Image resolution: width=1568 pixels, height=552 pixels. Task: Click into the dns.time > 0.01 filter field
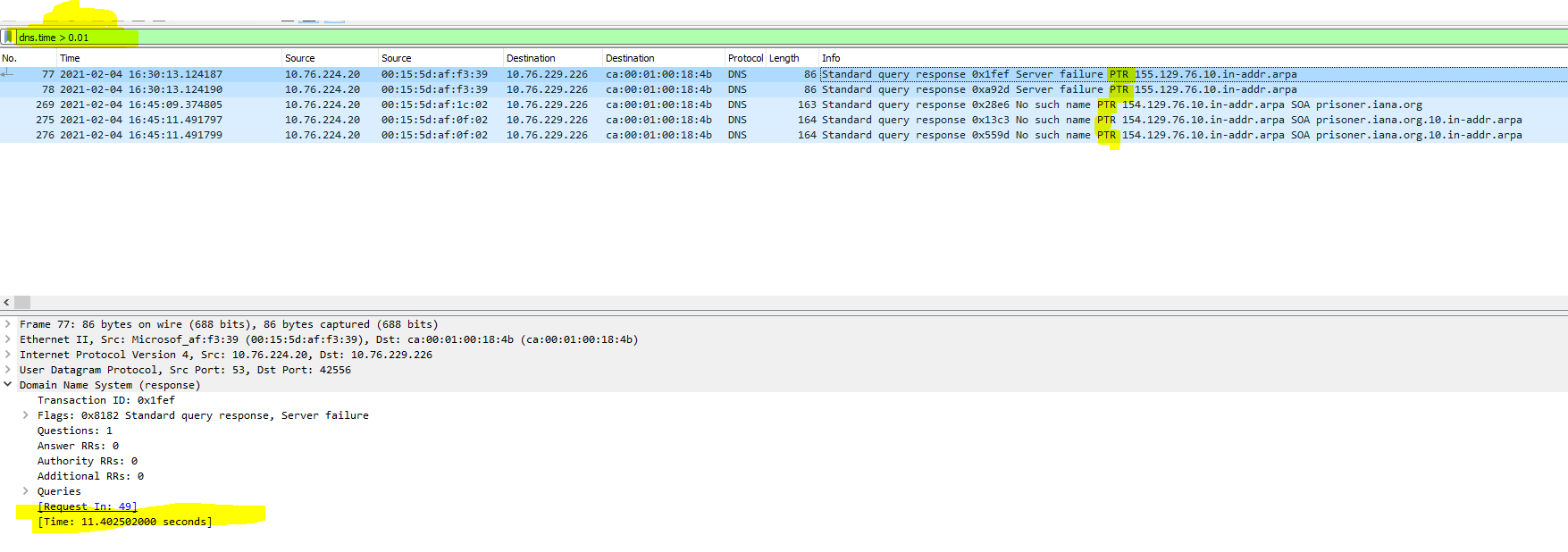792,38
